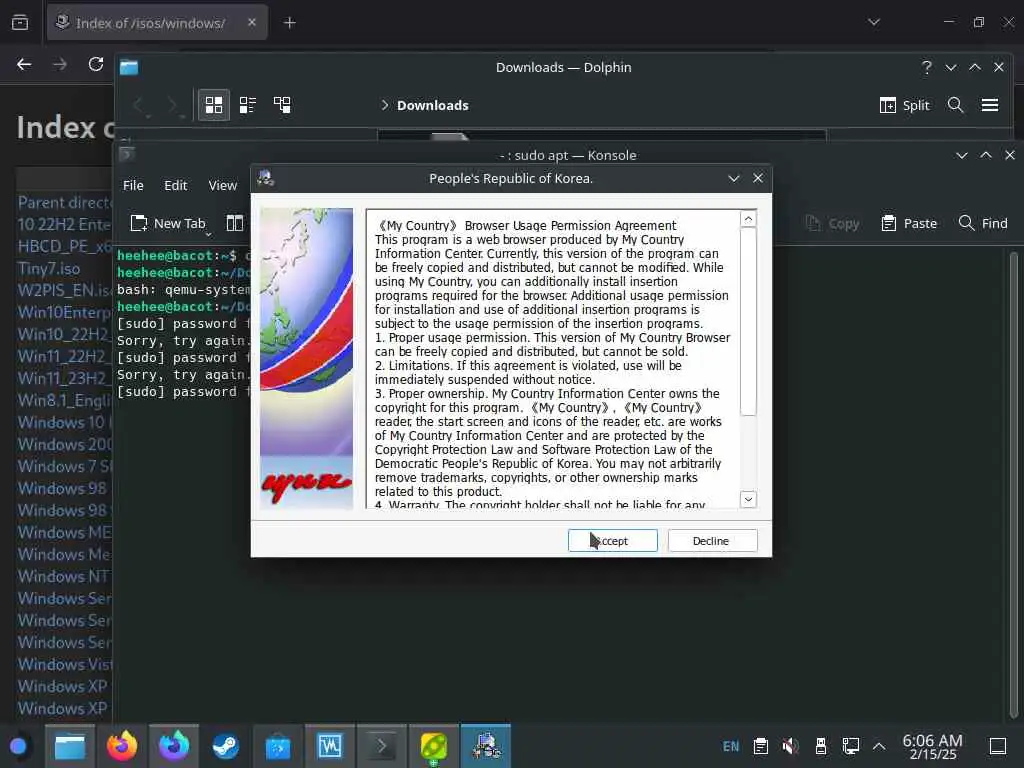Decline the browser usage agreement
The height and width of the screenshot is (768, 1024).
tap(712, 541)
